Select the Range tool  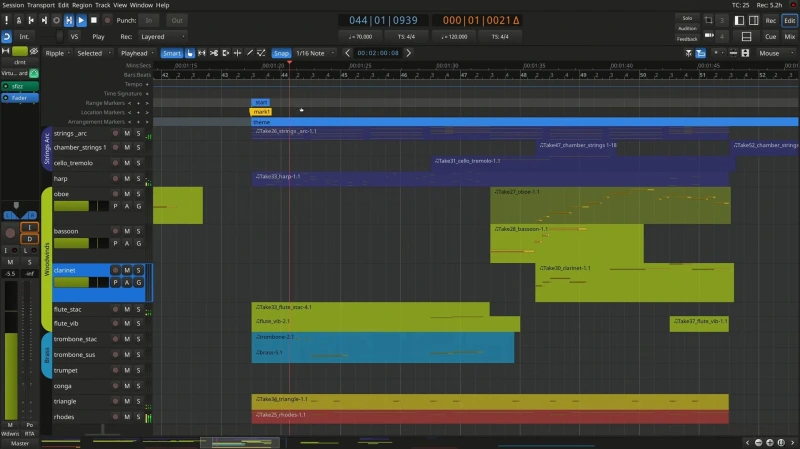202,53
